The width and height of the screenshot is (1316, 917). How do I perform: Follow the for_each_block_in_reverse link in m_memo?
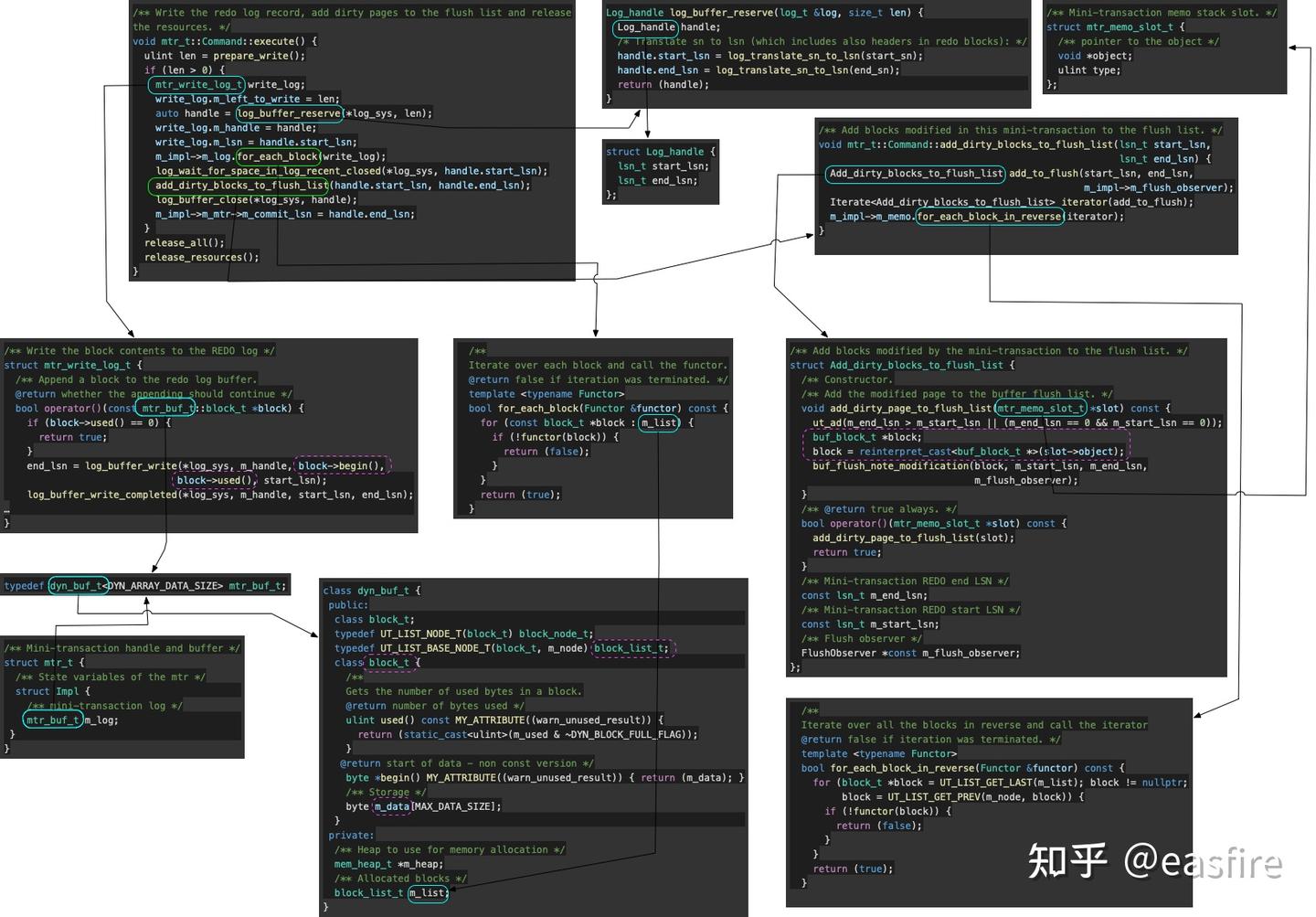(991, 217)
